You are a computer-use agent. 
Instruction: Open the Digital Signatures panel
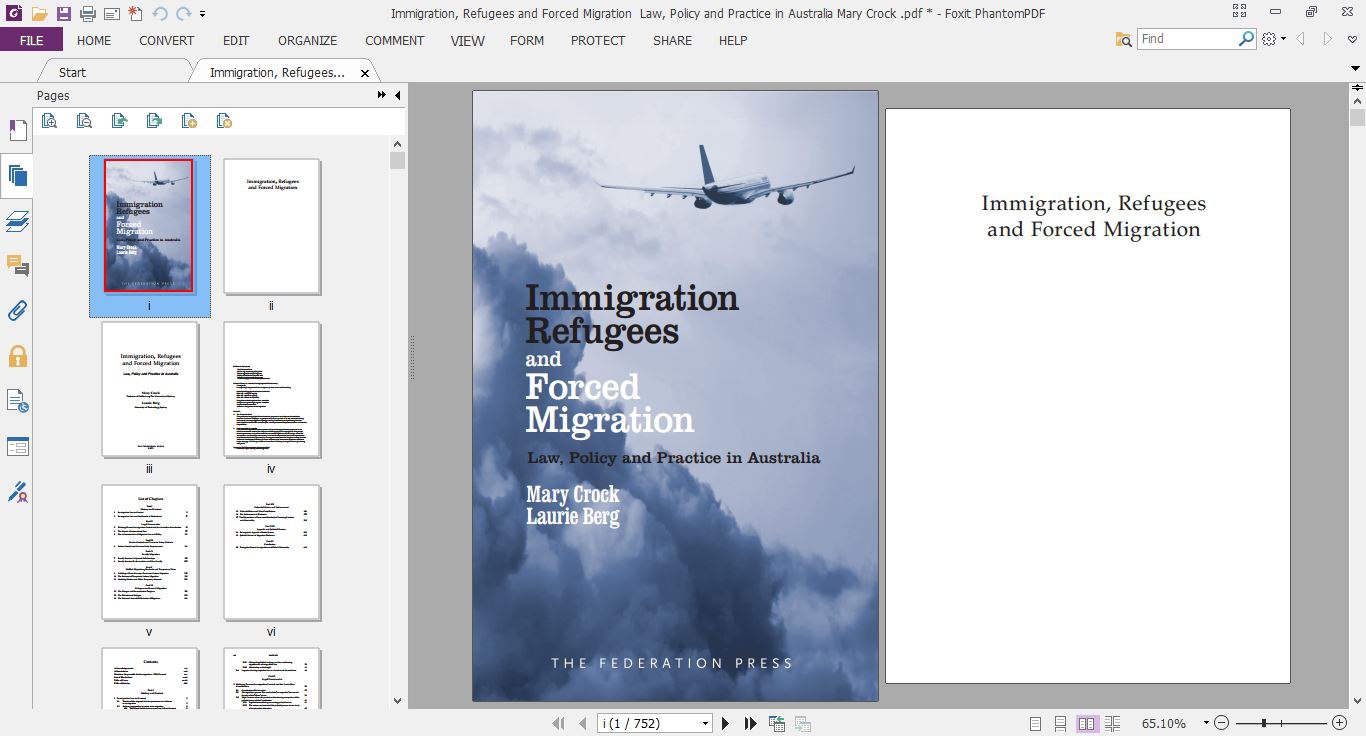point(17,492)
